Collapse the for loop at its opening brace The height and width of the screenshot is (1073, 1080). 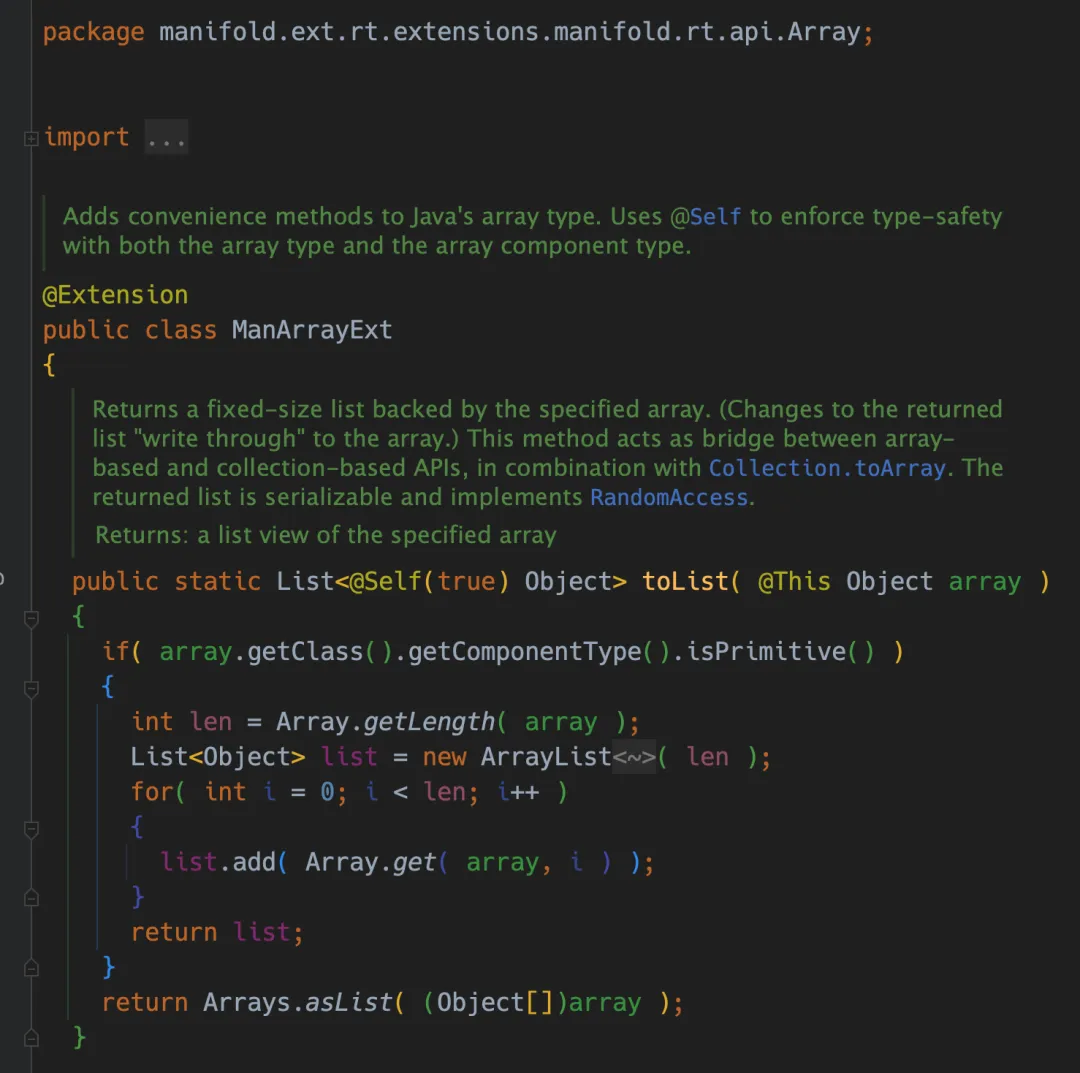pos(31,829)
